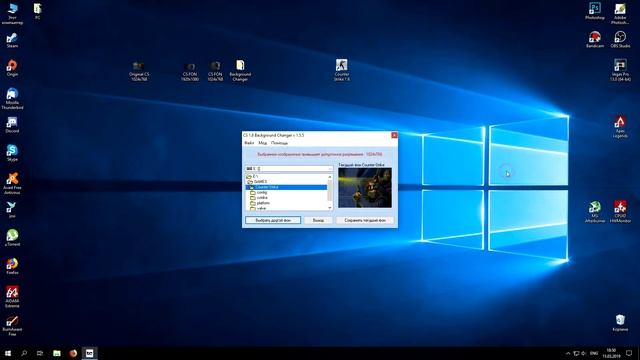Select the Mozilla Thunderbird desktop icon

(12, 99)
